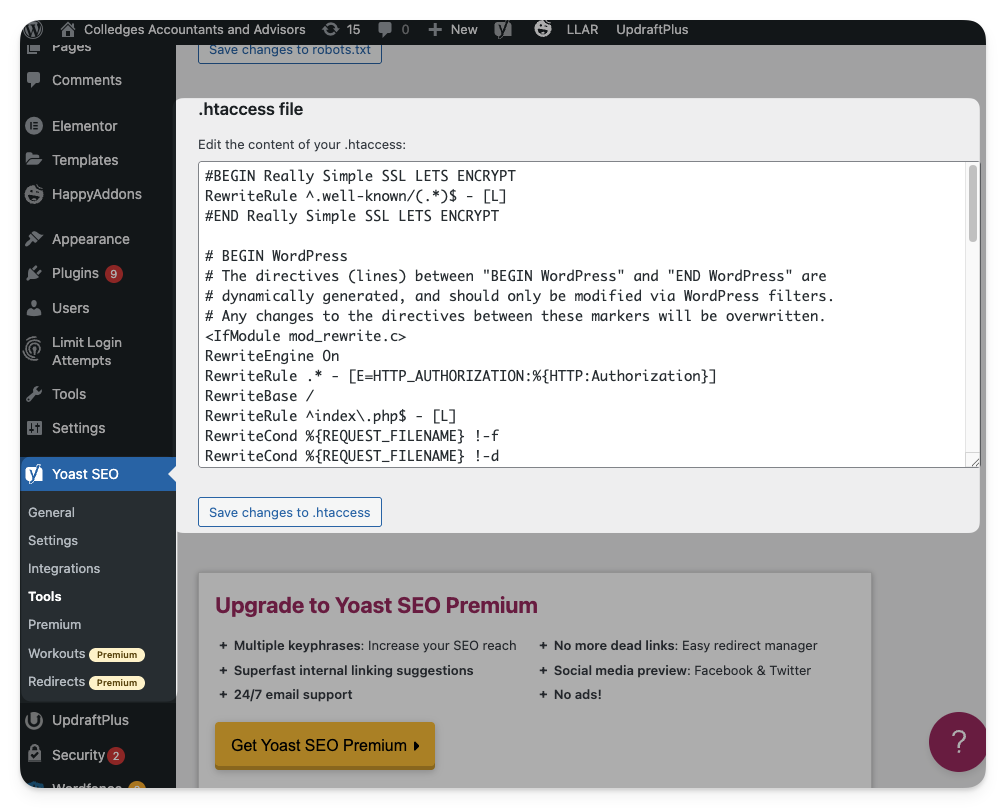1006x808 pixels.
Task: Click the Yoast icon in top admin bar
Action: [503, 29]
